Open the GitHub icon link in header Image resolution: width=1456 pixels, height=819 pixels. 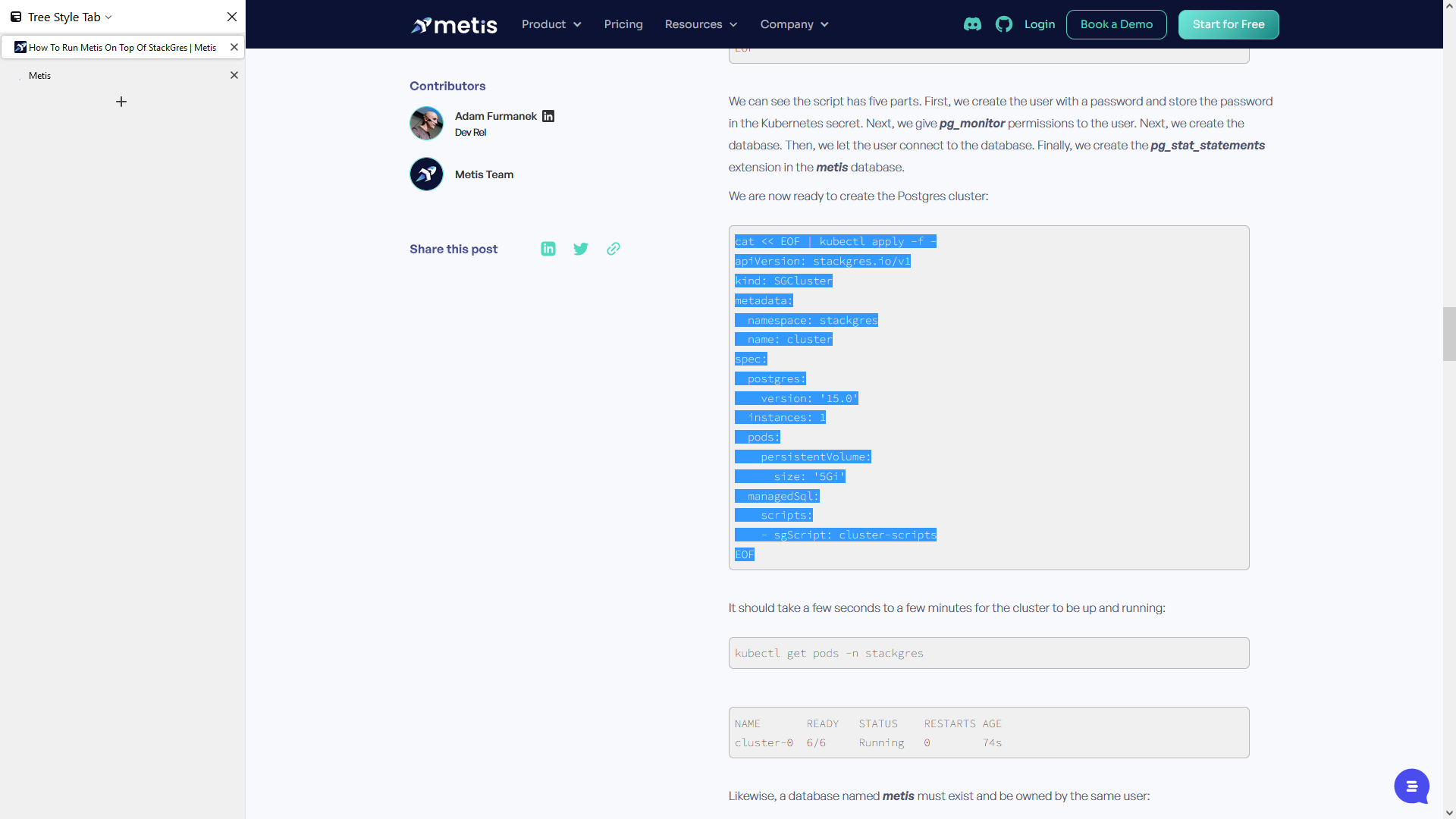click(1004, 24)
